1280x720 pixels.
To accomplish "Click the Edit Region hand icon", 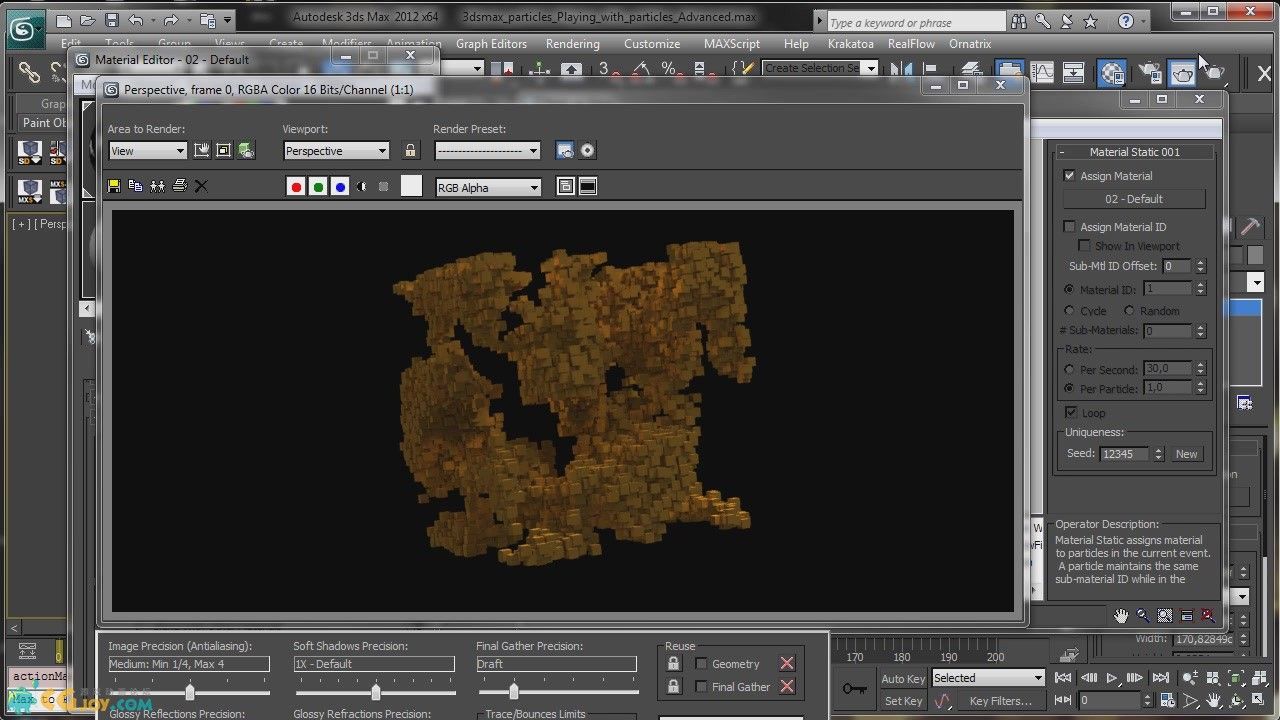I will coord(202,150).
